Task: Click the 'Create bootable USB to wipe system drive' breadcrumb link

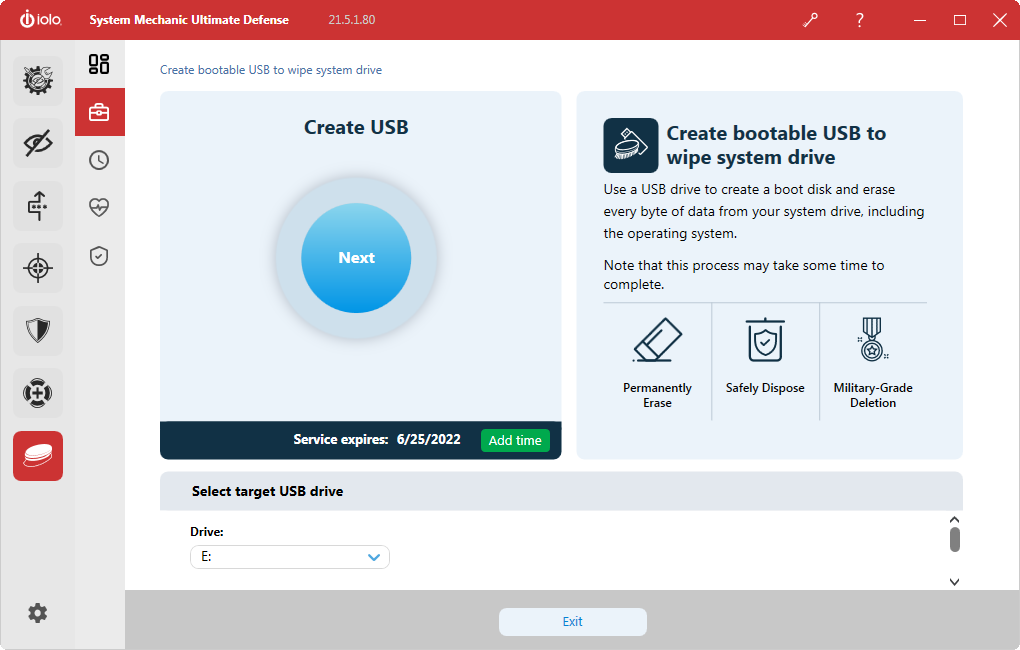Action: click(271, 70)
